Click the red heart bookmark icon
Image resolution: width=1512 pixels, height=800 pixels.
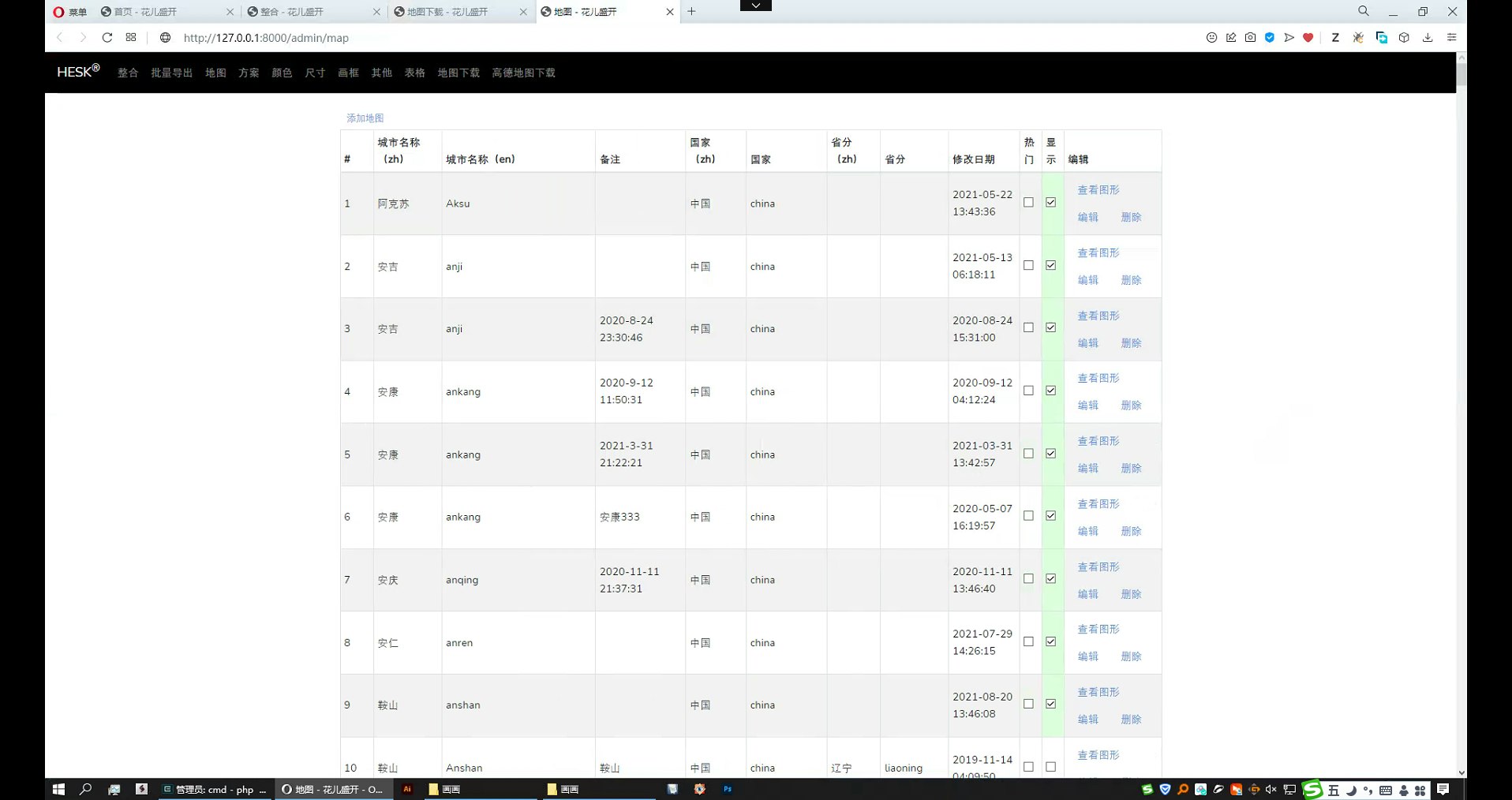(1308, 38)
